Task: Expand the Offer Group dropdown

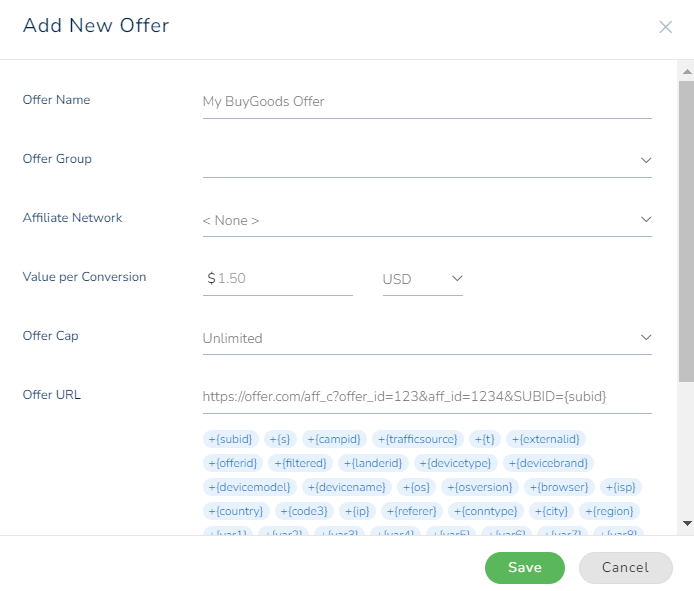Action: [x=426, y=160]
